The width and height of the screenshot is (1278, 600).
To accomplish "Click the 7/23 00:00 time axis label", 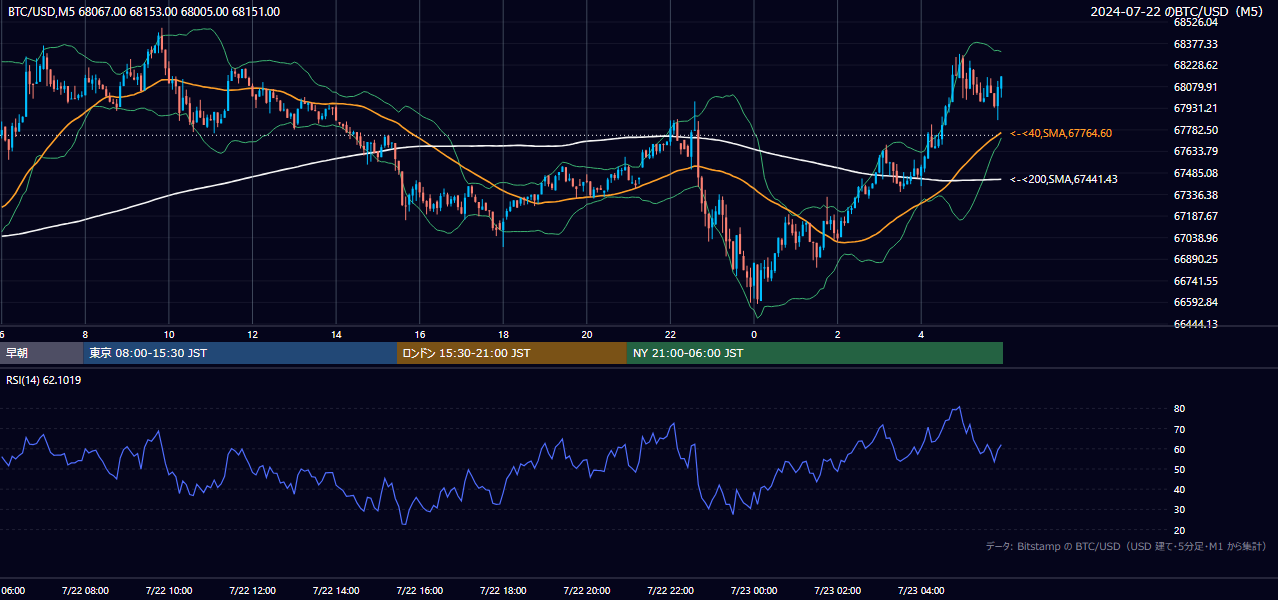I will tap(754, 591).
